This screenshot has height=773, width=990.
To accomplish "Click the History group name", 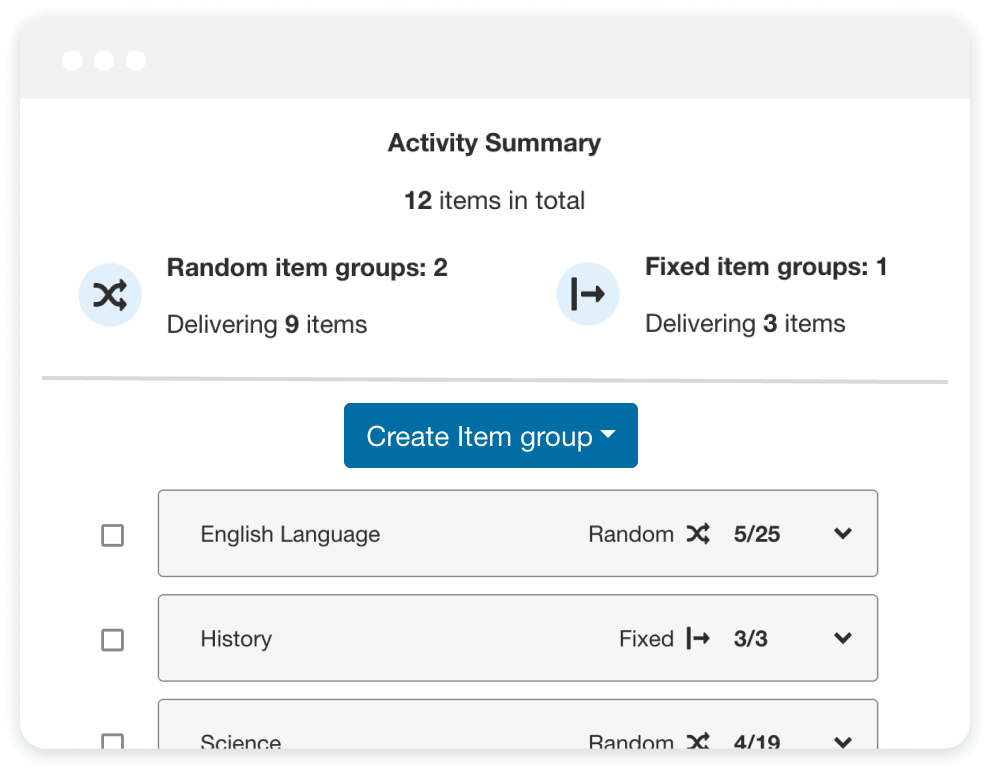I will pyautogui.click(x=236, y=639).
